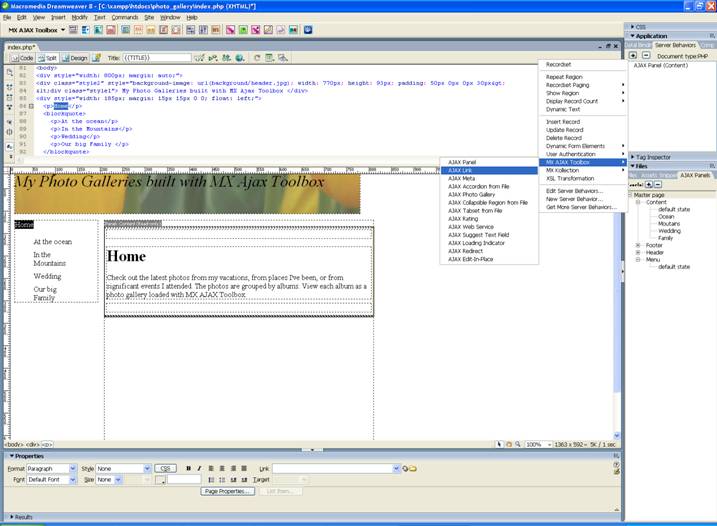Open the View options icon in document toolbar
The image size is (717, 526).
270,58
